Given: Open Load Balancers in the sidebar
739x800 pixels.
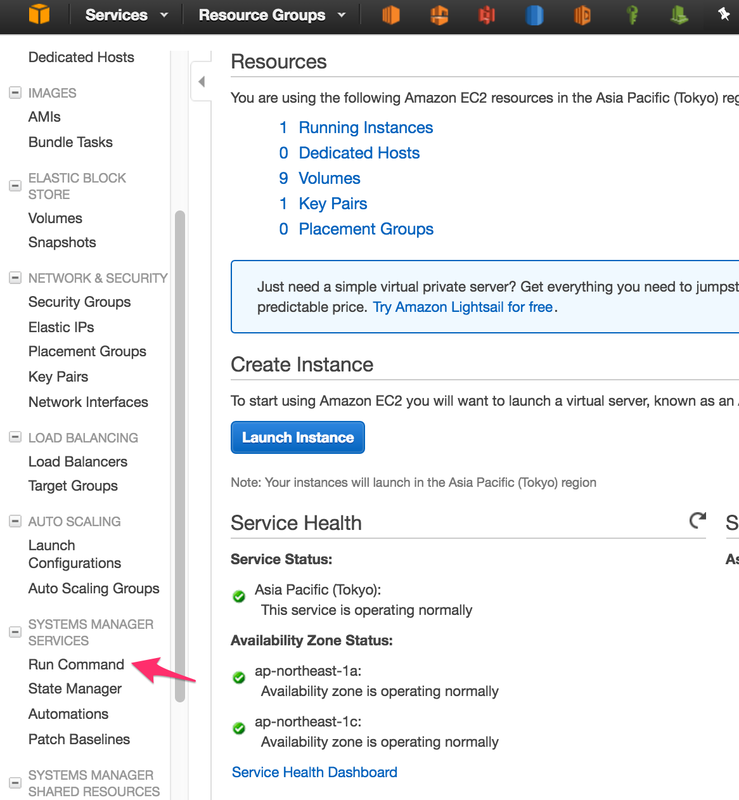Looking at the screenshot, I should click(78, 462).
